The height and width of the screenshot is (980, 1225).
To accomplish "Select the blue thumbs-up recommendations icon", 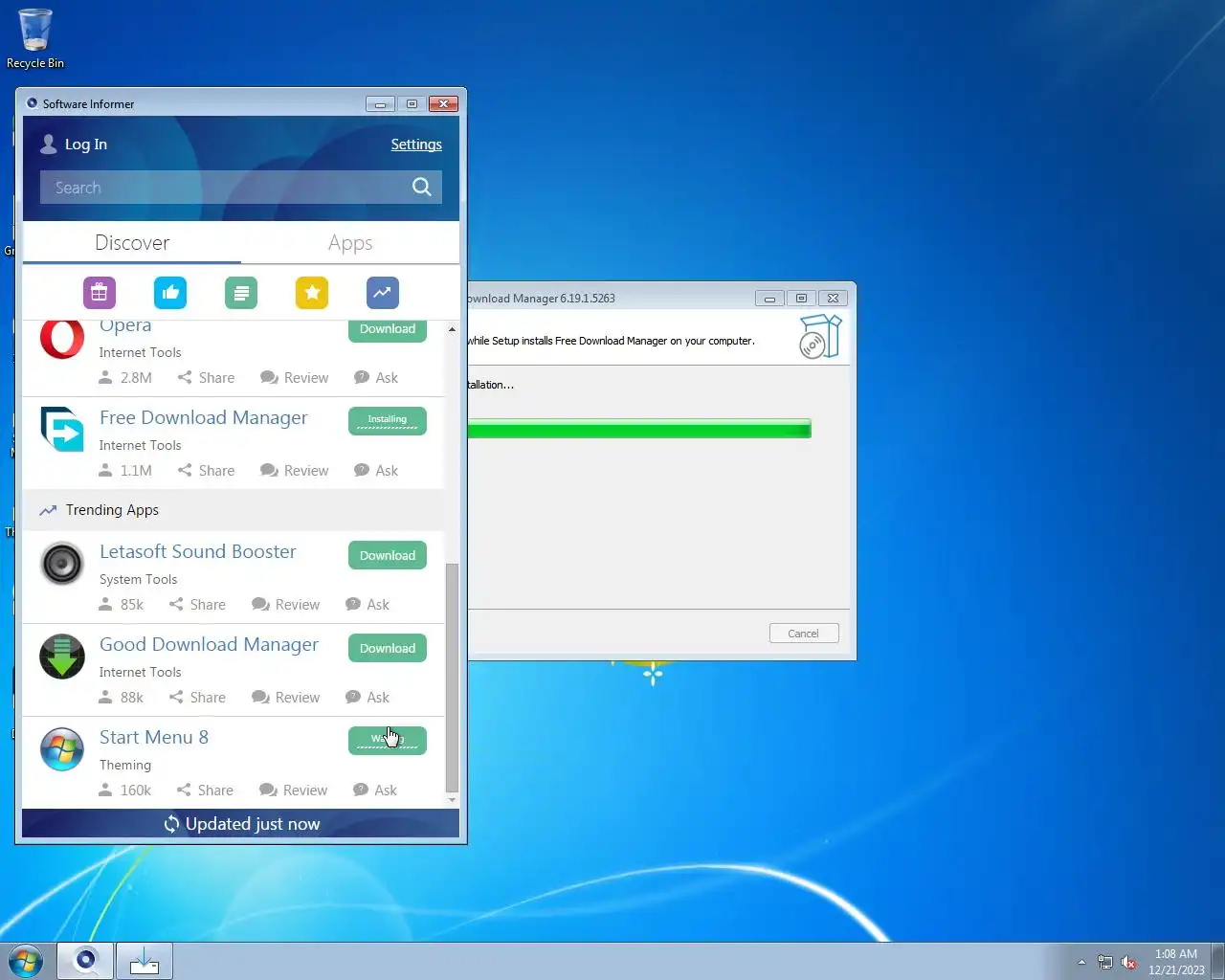I will pos(170,293).
